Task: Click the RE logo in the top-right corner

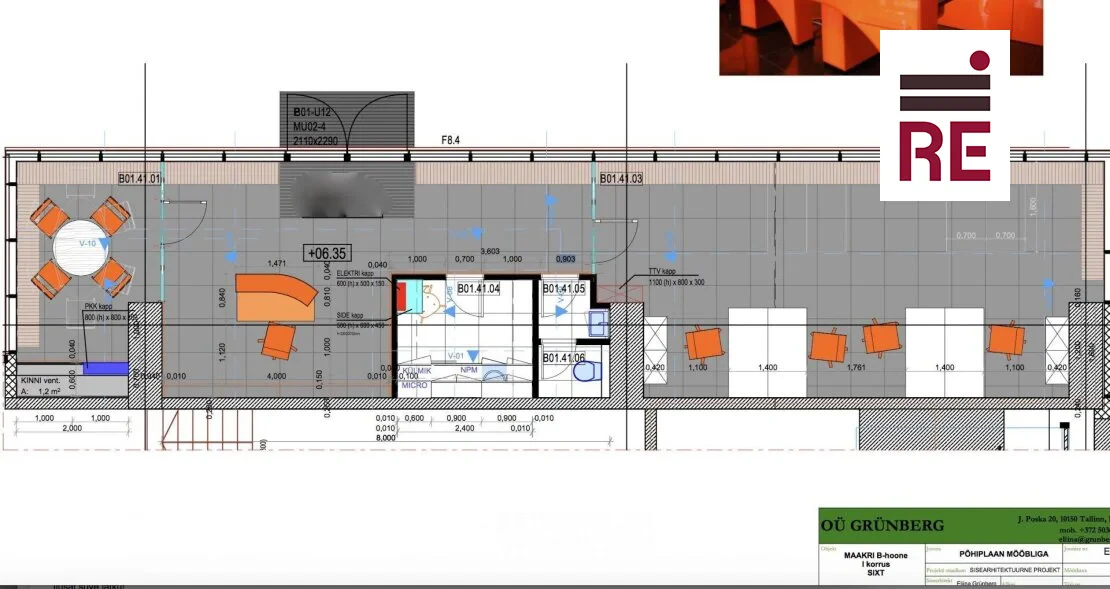Action: [944, 115]
